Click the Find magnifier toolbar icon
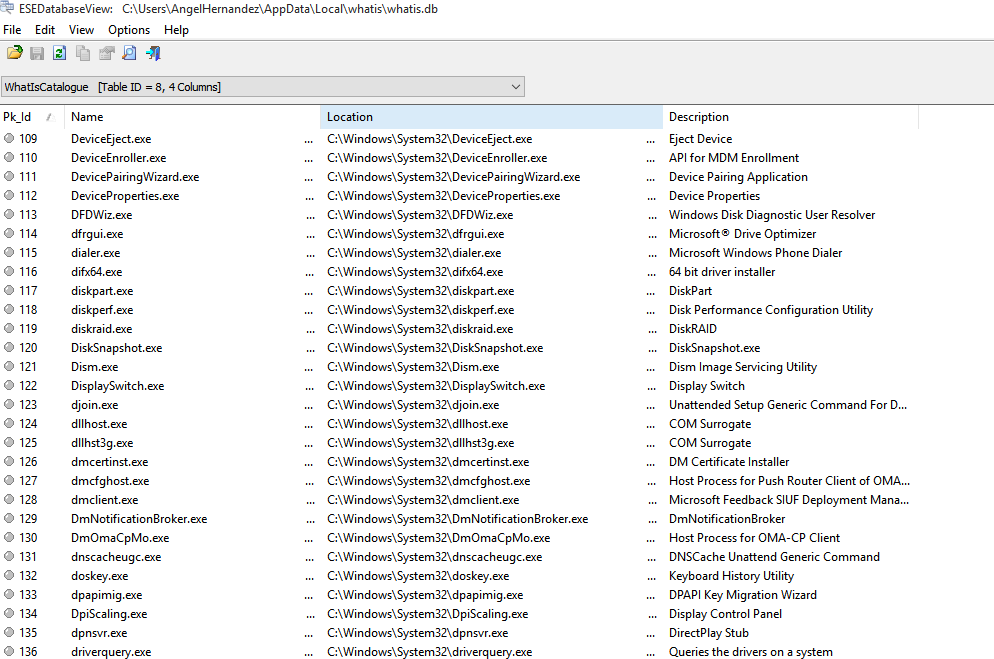Screen dimensions: 994x659 click(129, 53)
